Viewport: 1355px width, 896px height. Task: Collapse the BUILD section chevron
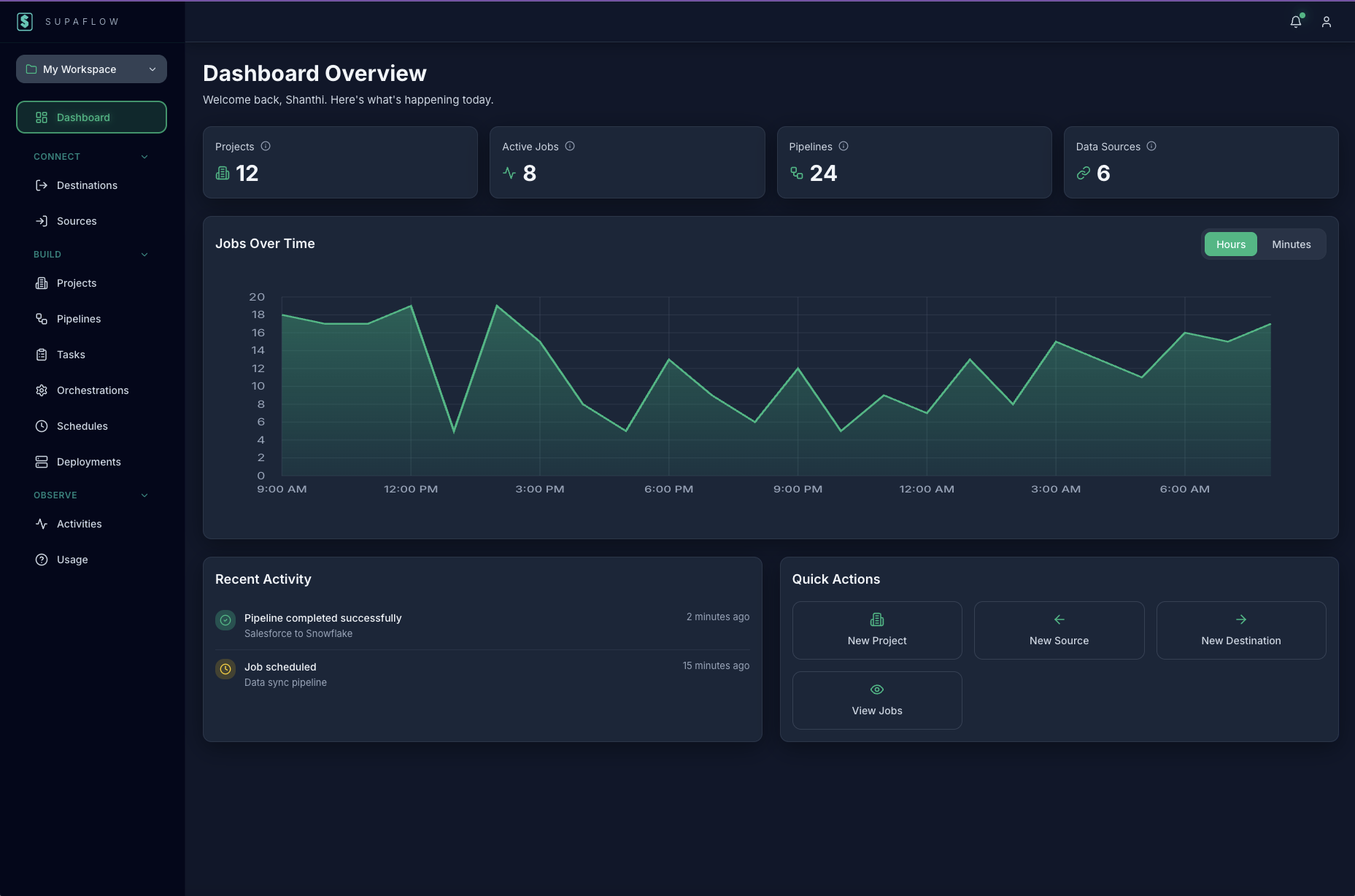pyautogui.click(x=144, y=255)
